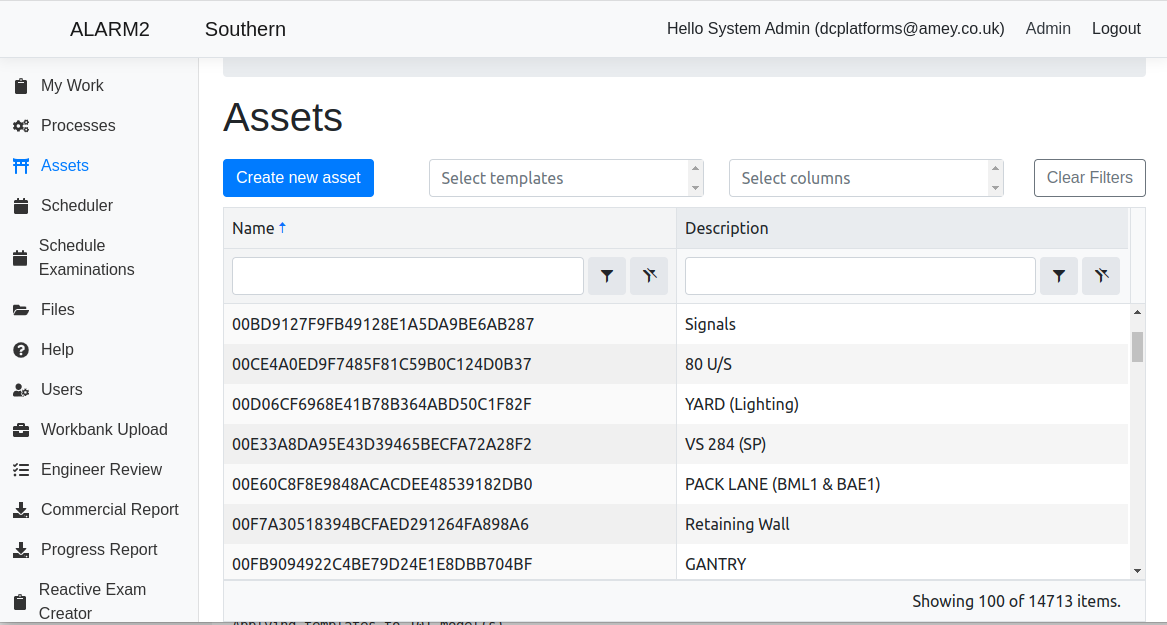Click the table scrollbar up arrow
This screenshot has width=1167, height=625.
[1137, 312]
